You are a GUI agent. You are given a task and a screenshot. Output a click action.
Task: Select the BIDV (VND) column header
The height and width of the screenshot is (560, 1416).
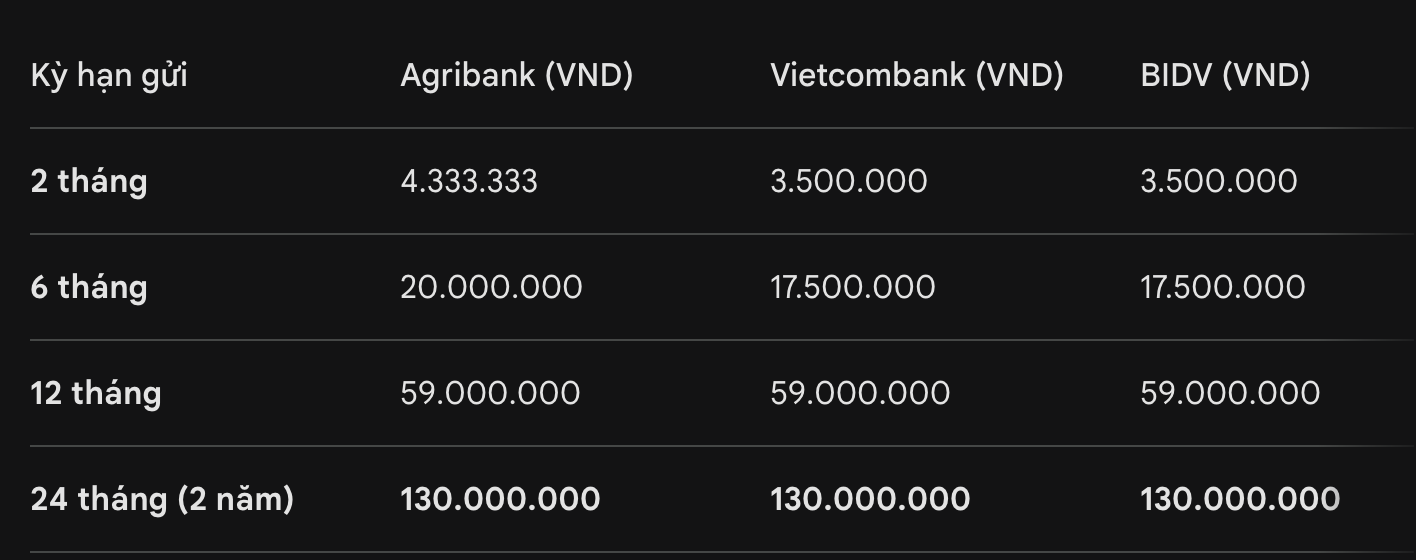(1224, 75)
